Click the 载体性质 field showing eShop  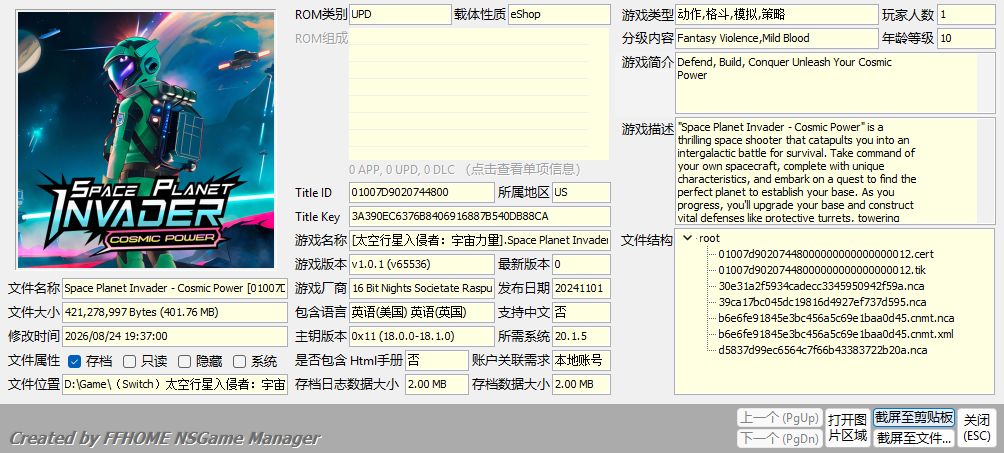pos(559,14)
